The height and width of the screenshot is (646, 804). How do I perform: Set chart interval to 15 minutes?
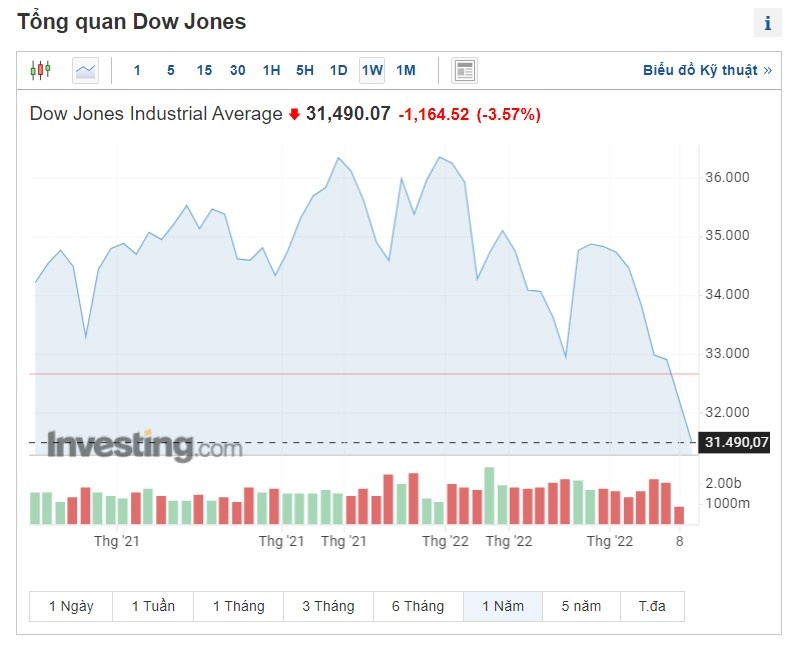coord(204,70)
